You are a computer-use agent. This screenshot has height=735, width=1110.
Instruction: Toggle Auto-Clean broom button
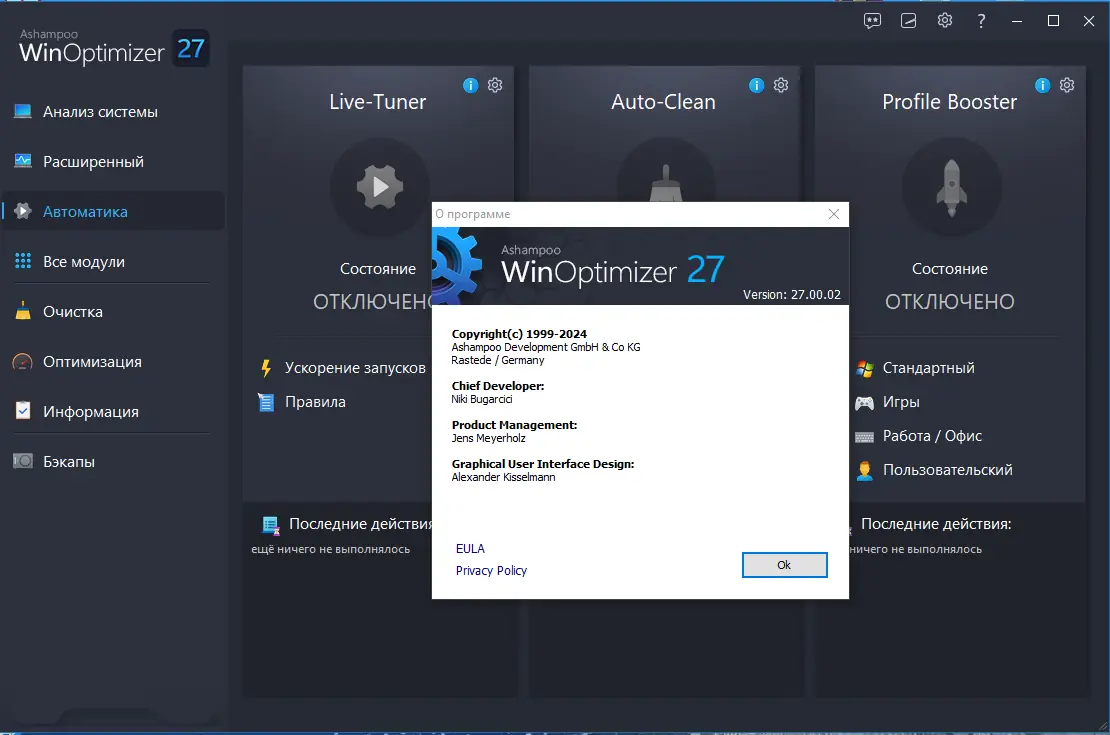[x=665, y=170]
